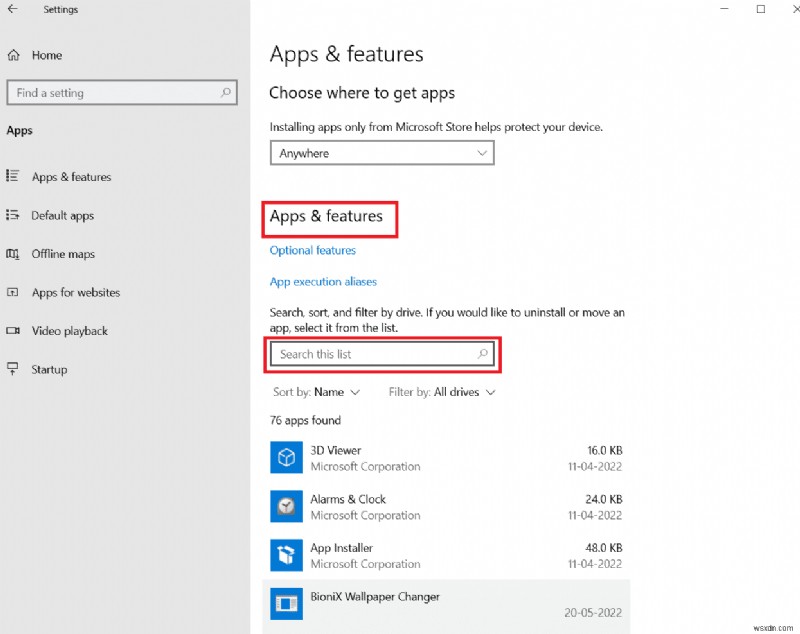Open the App execution aliases link
Image resolution: width=800 pixels, height=634 pixels.
click(x=323, y=281)
